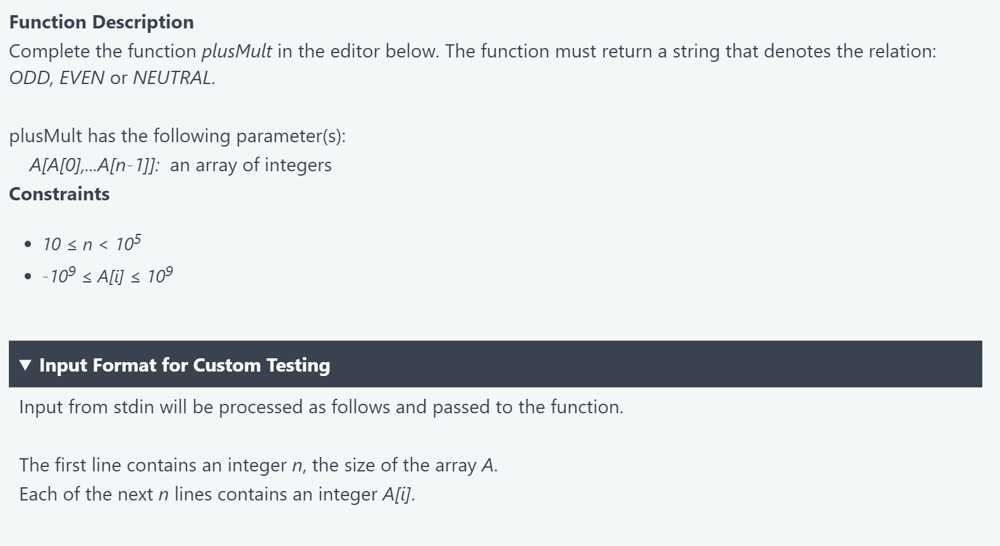Click the italic word EVEN
The image size is (1000, 546).
tap(82, 78)
